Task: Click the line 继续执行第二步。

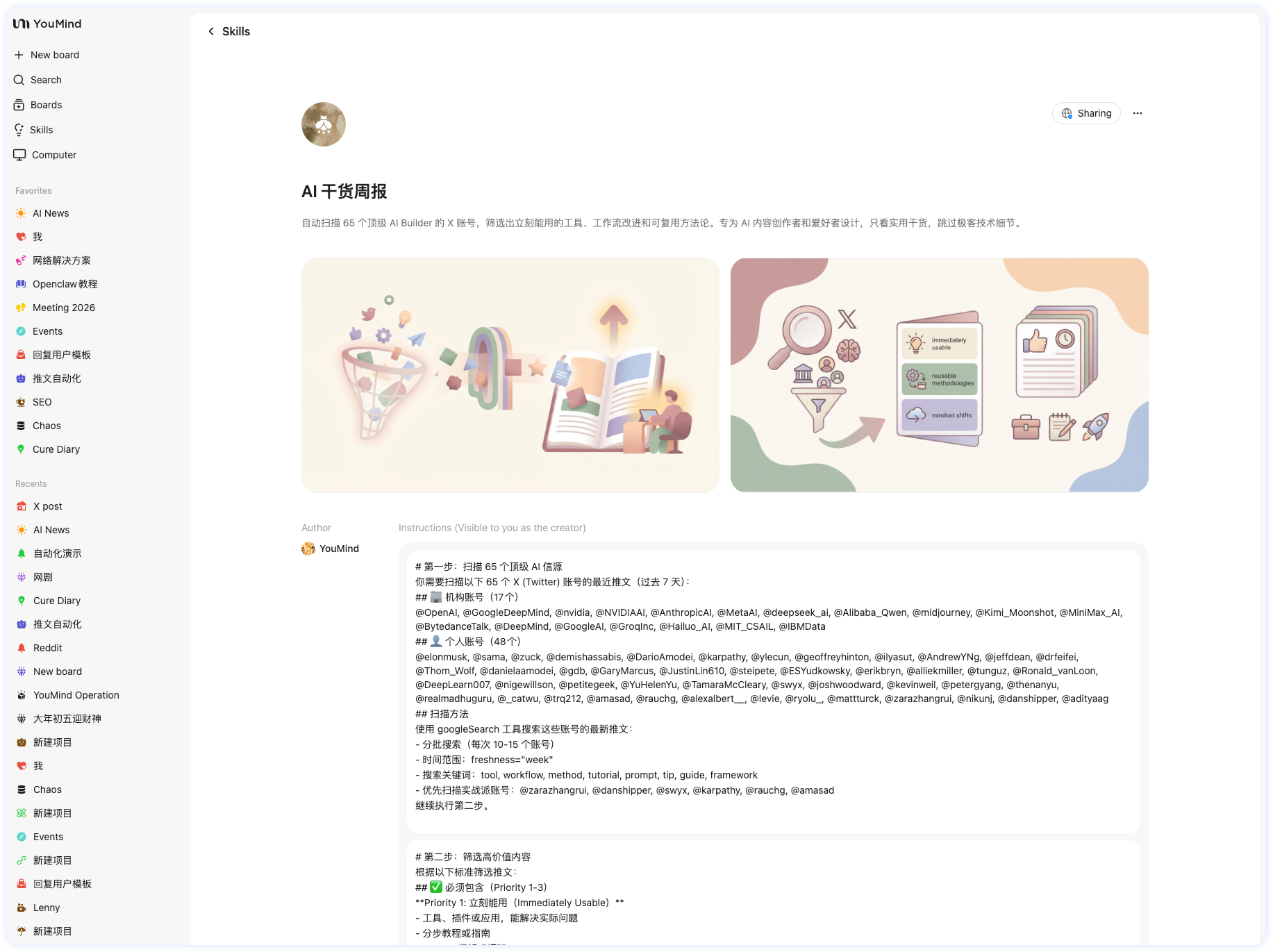Action: pos(454,805)
